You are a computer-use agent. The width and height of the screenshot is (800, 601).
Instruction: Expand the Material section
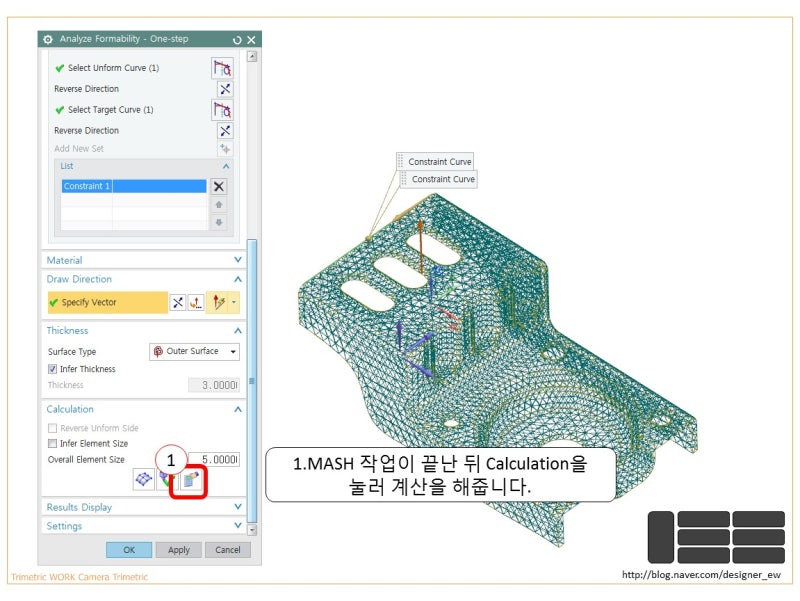(x=237, y=260)
